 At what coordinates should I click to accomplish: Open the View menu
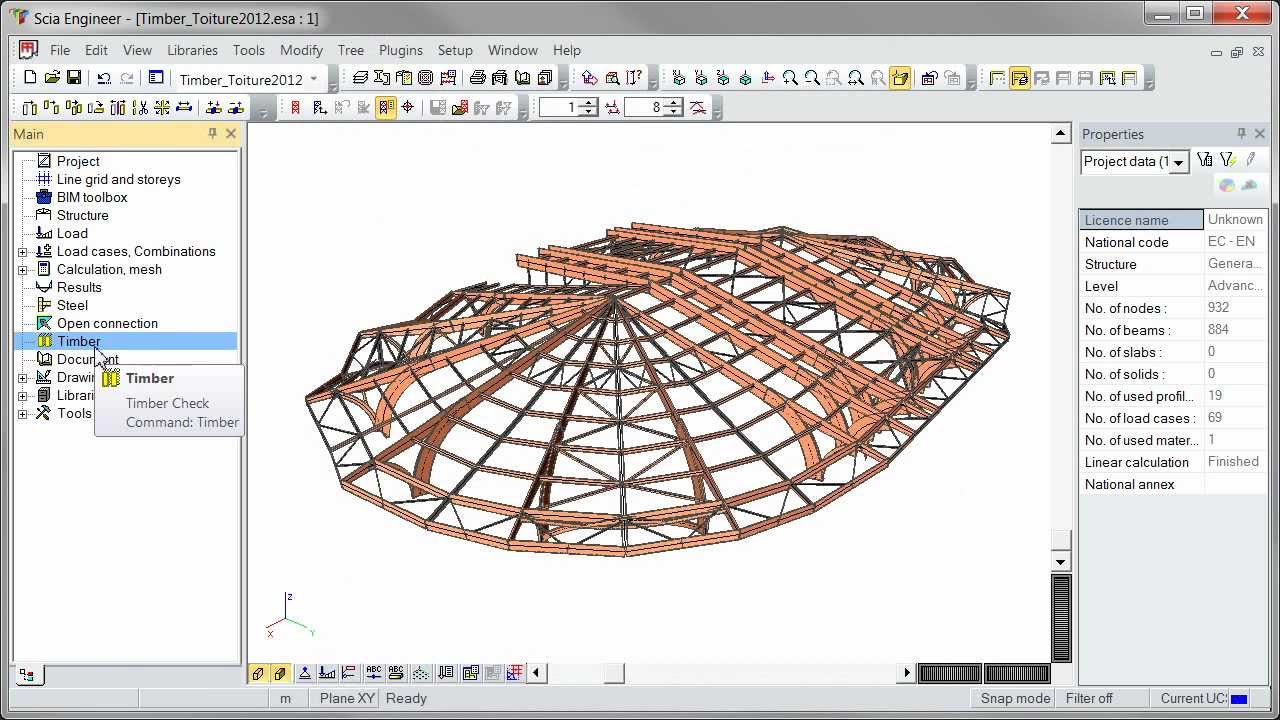click(137, 50)
